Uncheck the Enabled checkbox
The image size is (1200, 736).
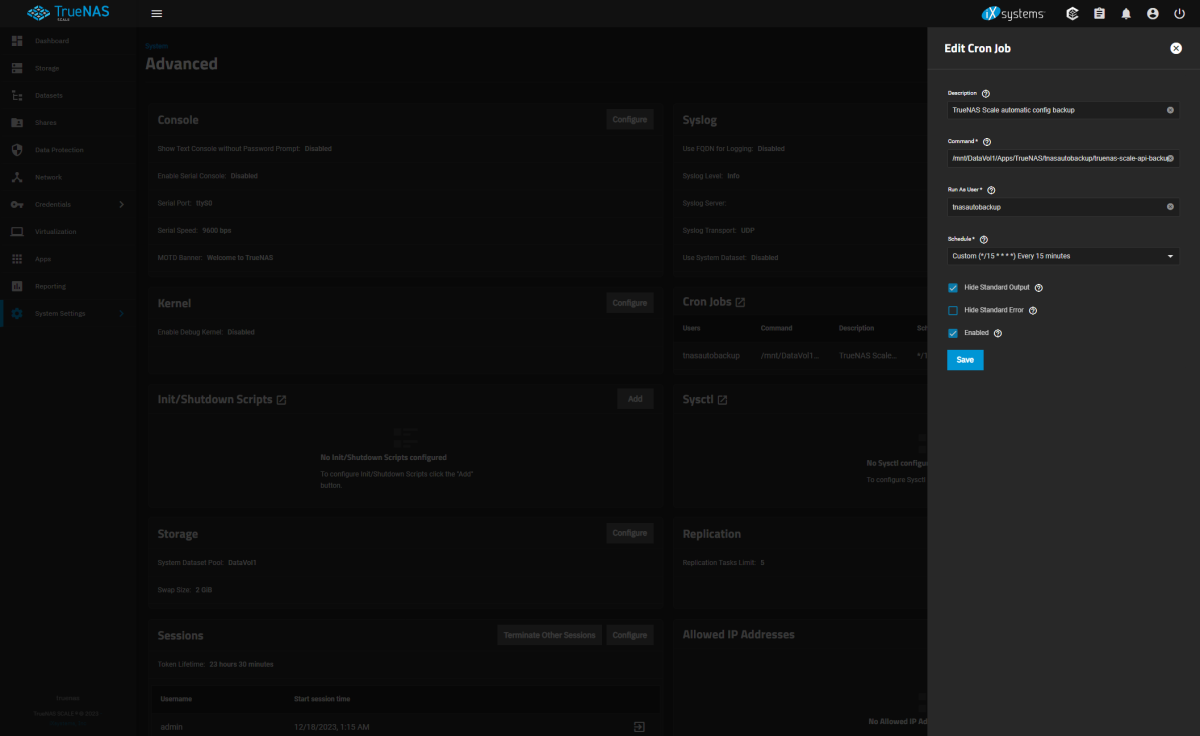pos(953,333)
